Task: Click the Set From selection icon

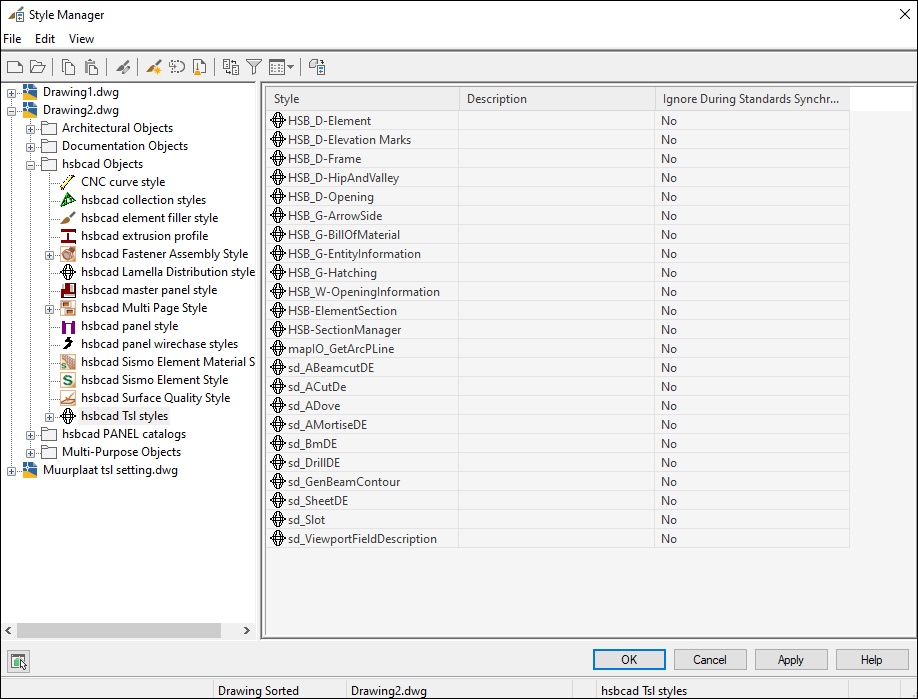Action: (177, 67)
